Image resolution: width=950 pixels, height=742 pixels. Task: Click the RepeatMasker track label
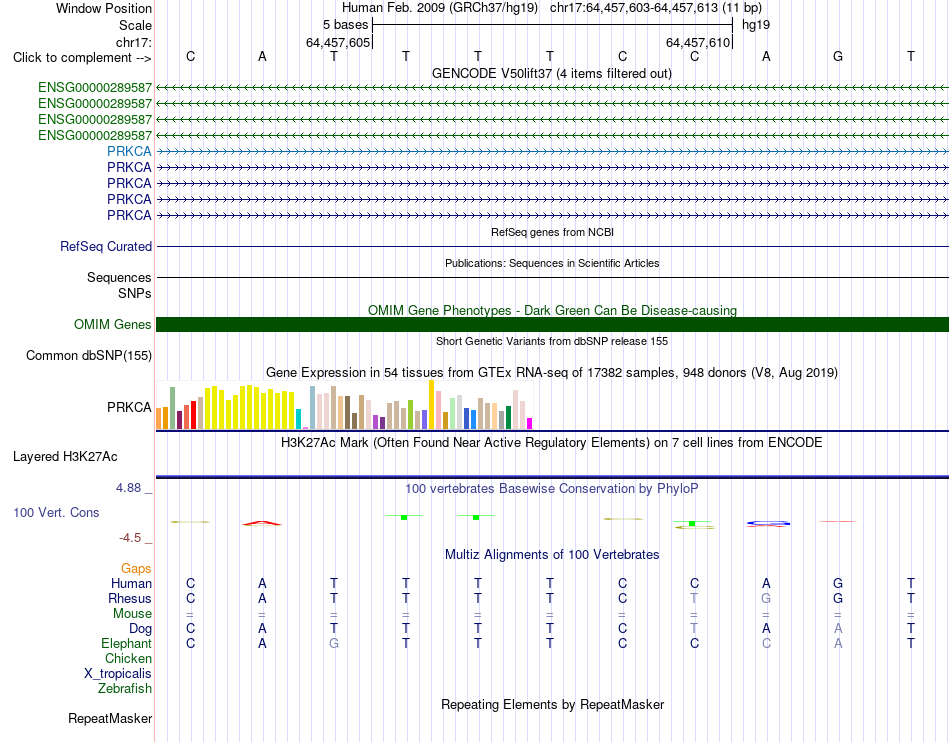coord(110,718)
